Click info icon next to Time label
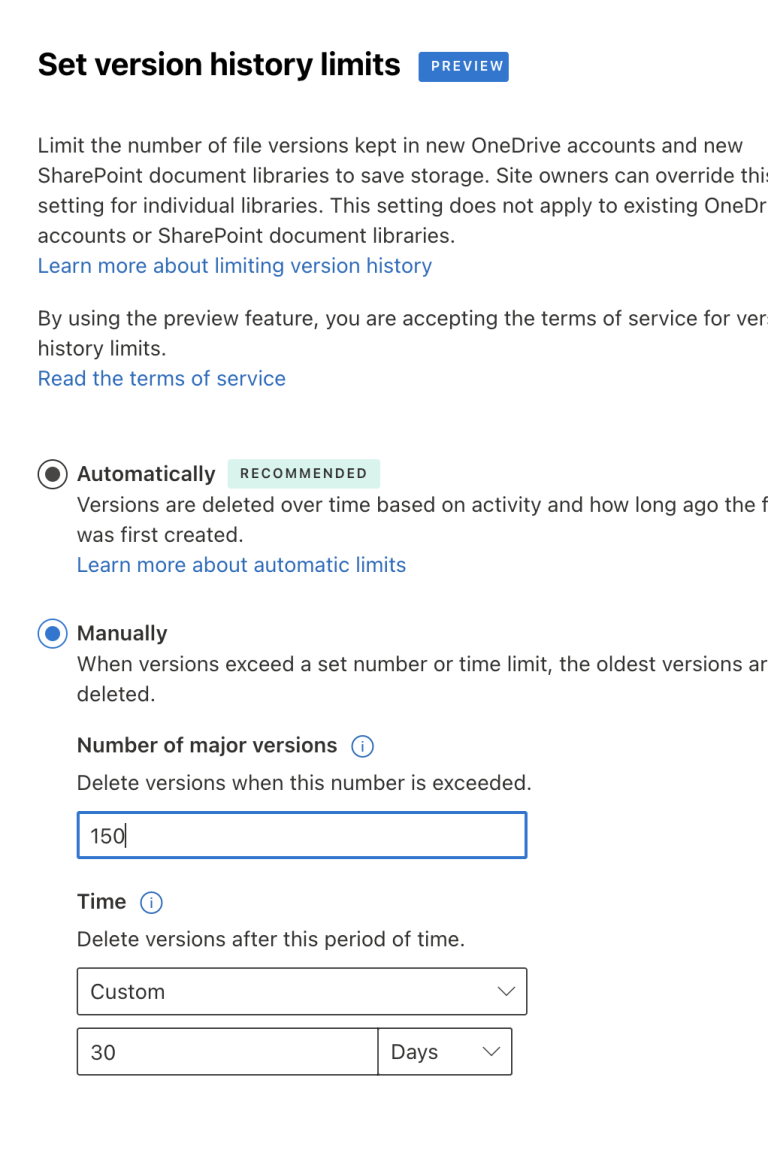Image resolution: width=768 pixels, height=1153 pixels. coord(151,903)
